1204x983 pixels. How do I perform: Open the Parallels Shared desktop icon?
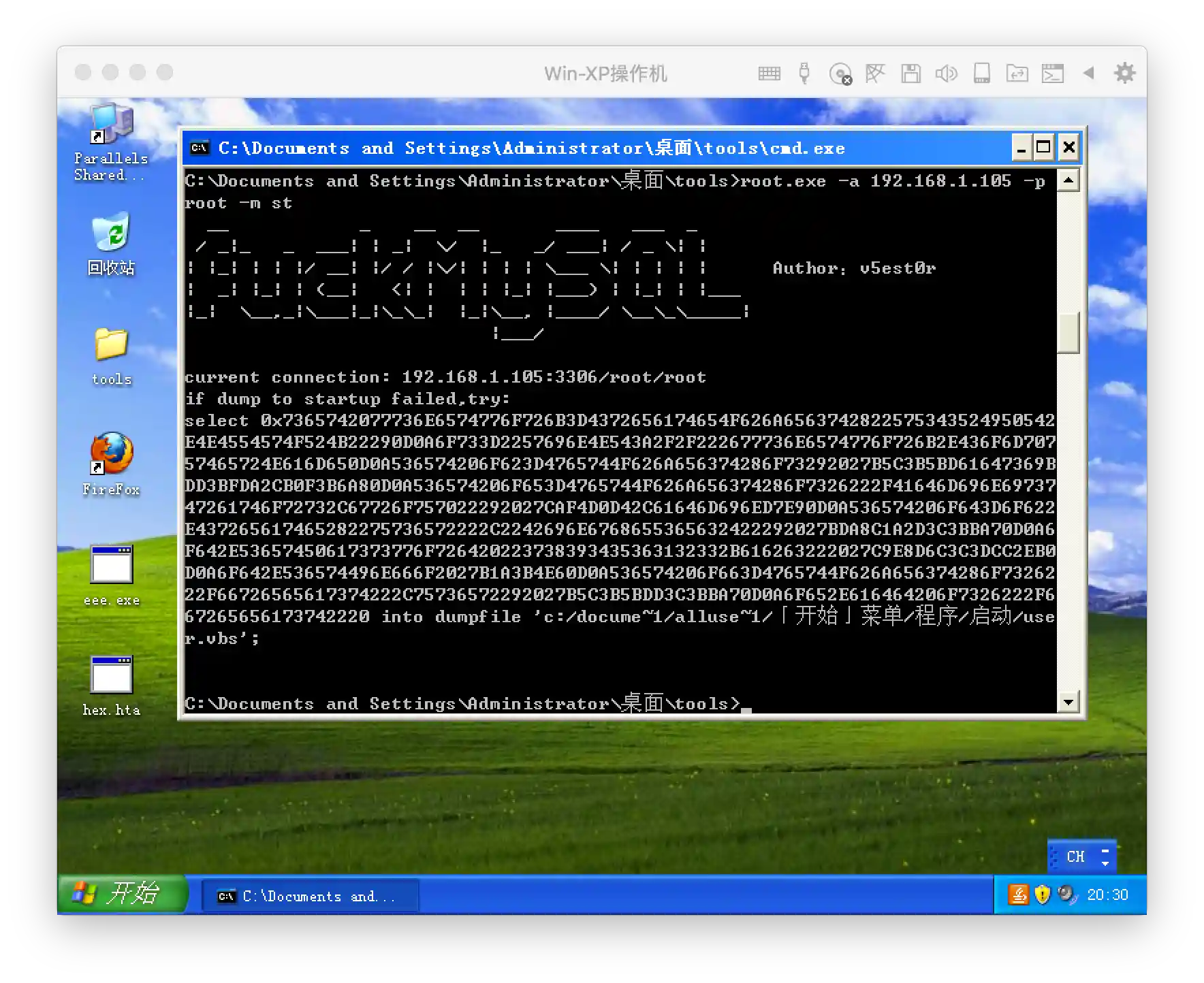pyautogui.click(x=111, y=142)
